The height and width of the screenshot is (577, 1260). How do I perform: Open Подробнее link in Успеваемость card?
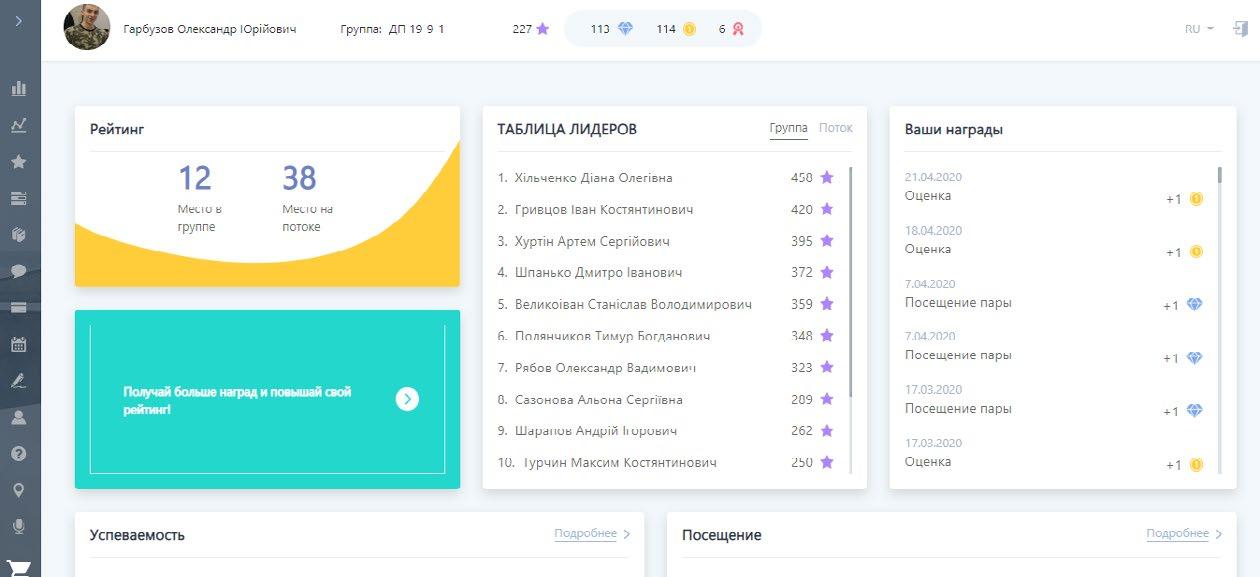592,534
